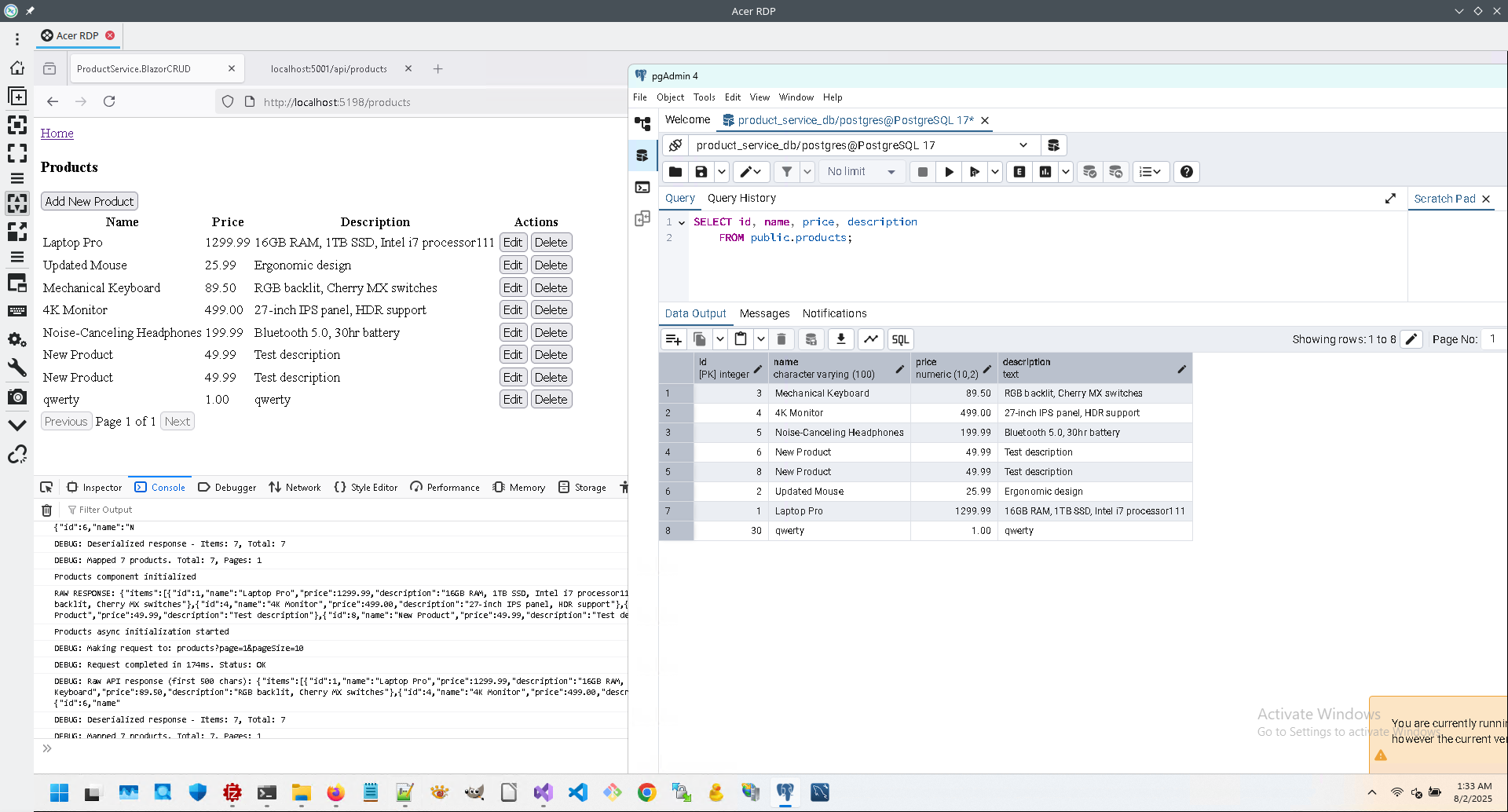Execute the query with the play icon
This screenshot has height=812, width=1508.
[x=949, y=172]
